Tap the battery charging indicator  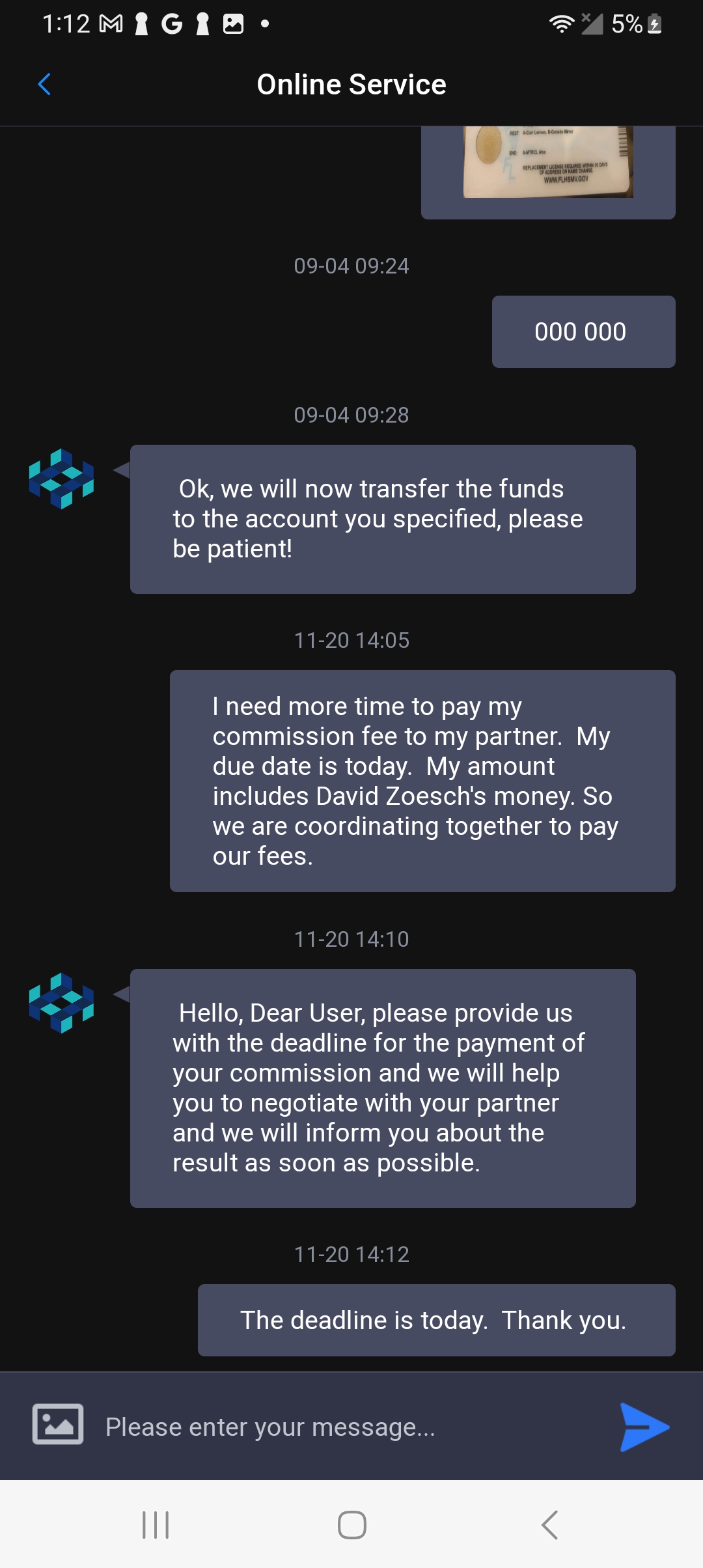coord(655,24)
